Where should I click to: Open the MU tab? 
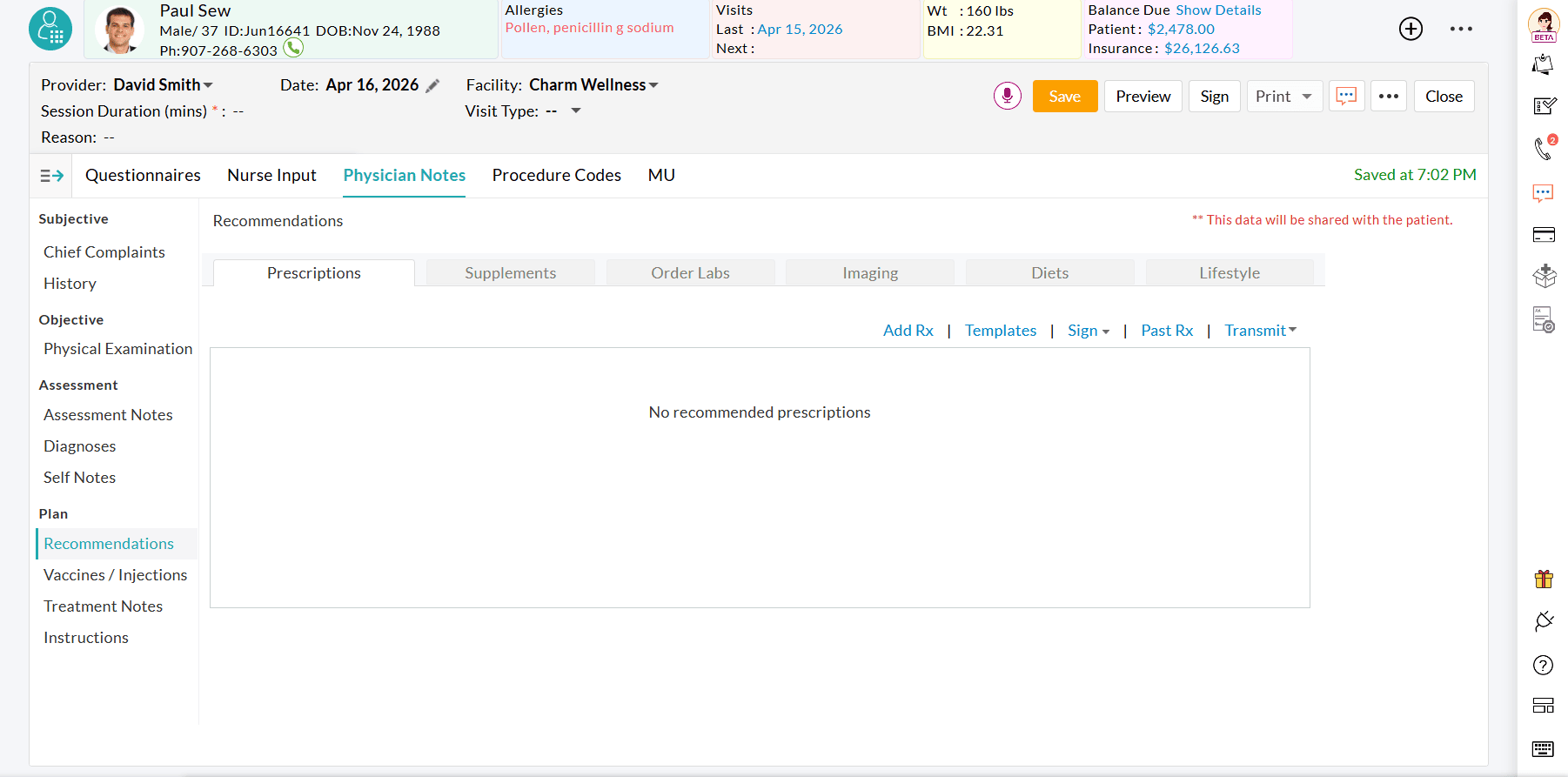point(661,176)
